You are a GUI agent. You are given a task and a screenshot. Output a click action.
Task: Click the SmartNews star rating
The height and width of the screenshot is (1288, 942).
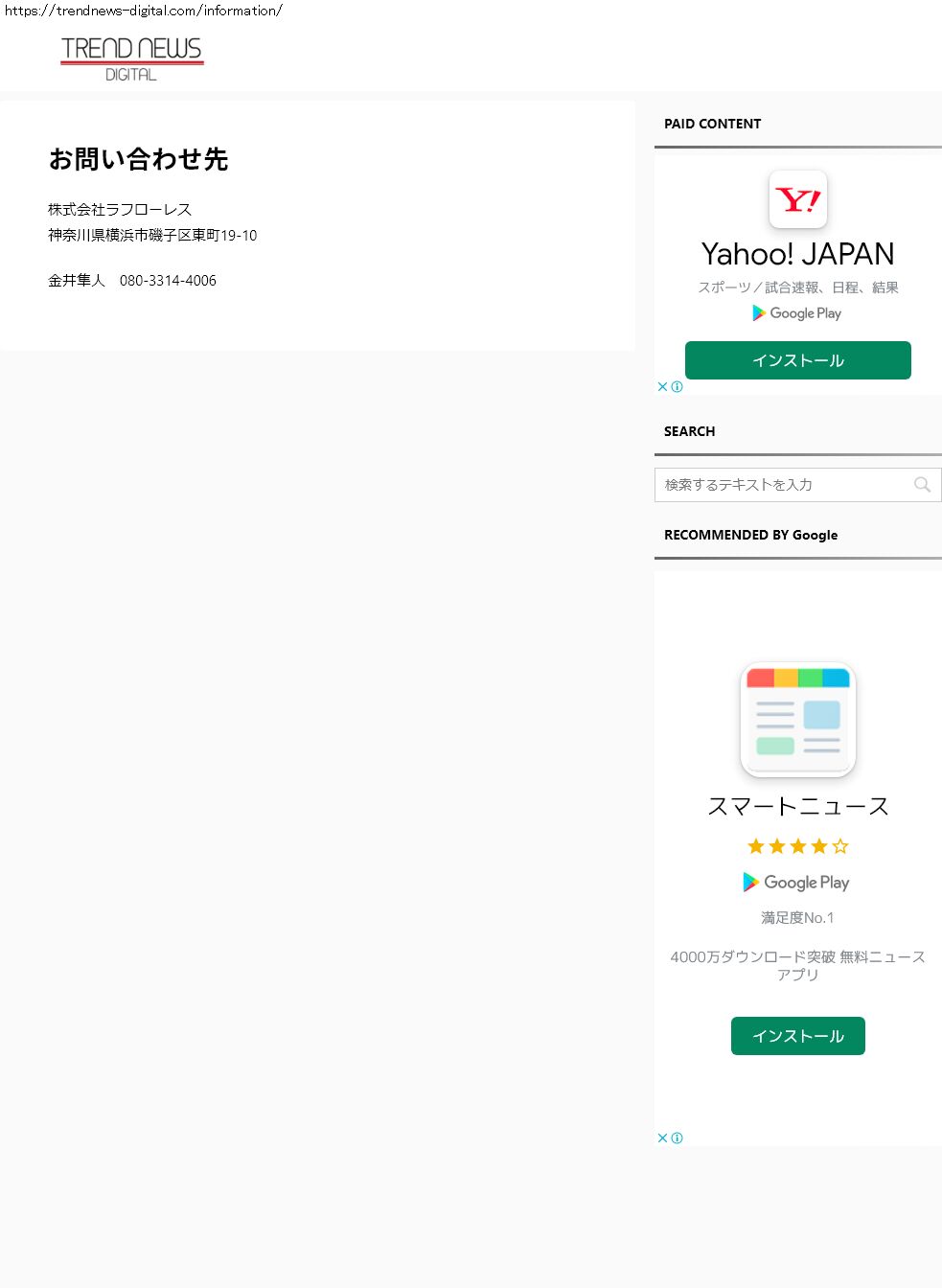797,846
